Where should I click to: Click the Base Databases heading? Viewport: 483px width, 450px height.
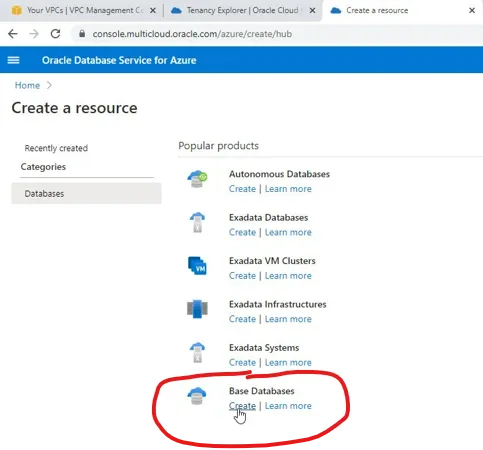pos(262,391)
